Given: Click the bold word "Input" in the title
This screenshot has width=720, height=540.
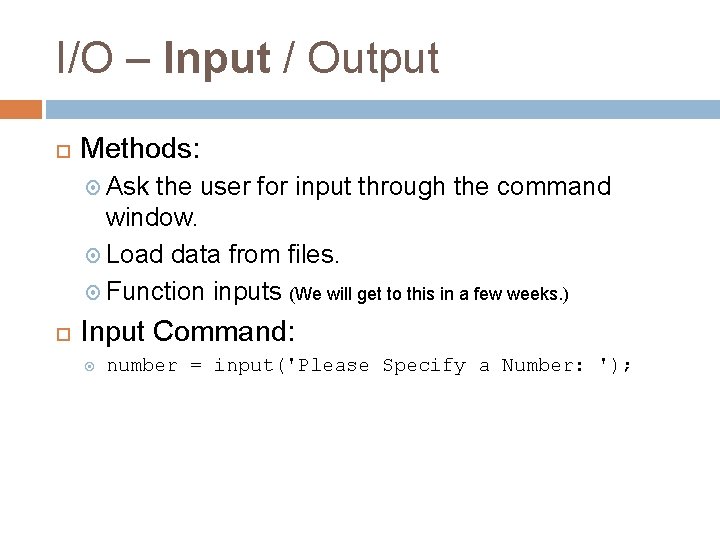Looking at the screenshot, I should pos(217,59).
